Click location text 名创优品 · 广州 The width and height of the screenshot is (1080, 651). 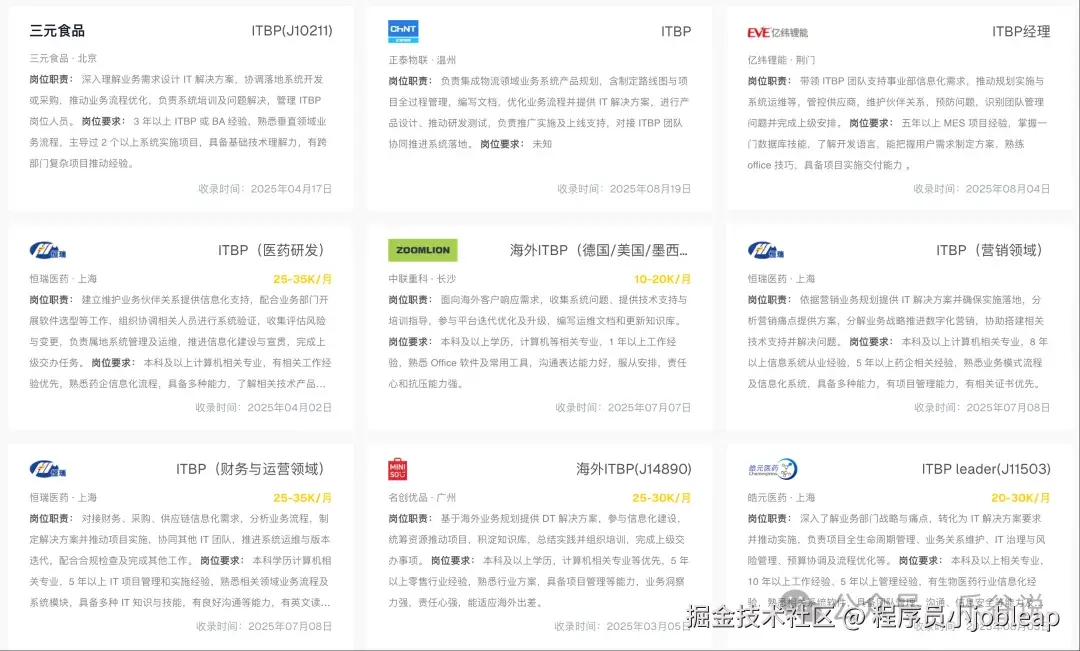coord(422,497)
